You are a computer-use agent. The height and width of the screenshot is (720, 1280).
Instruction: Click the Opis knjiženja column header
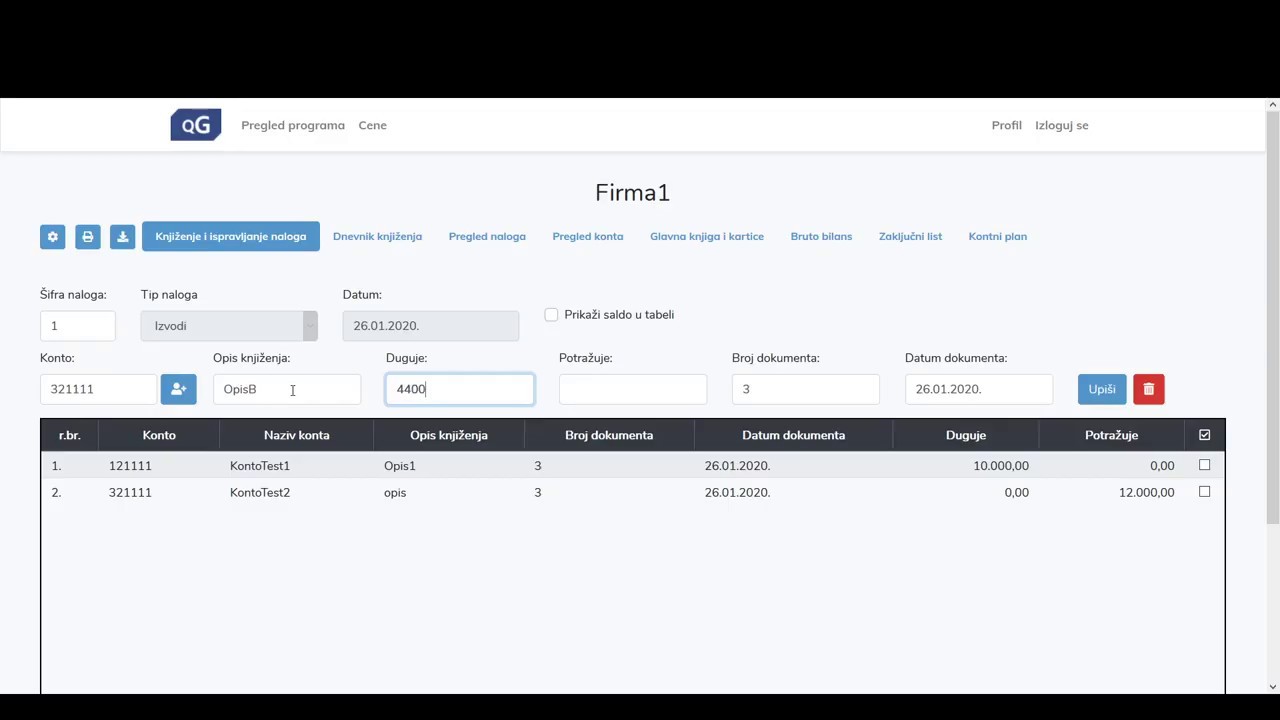click(x=449, y=435)
